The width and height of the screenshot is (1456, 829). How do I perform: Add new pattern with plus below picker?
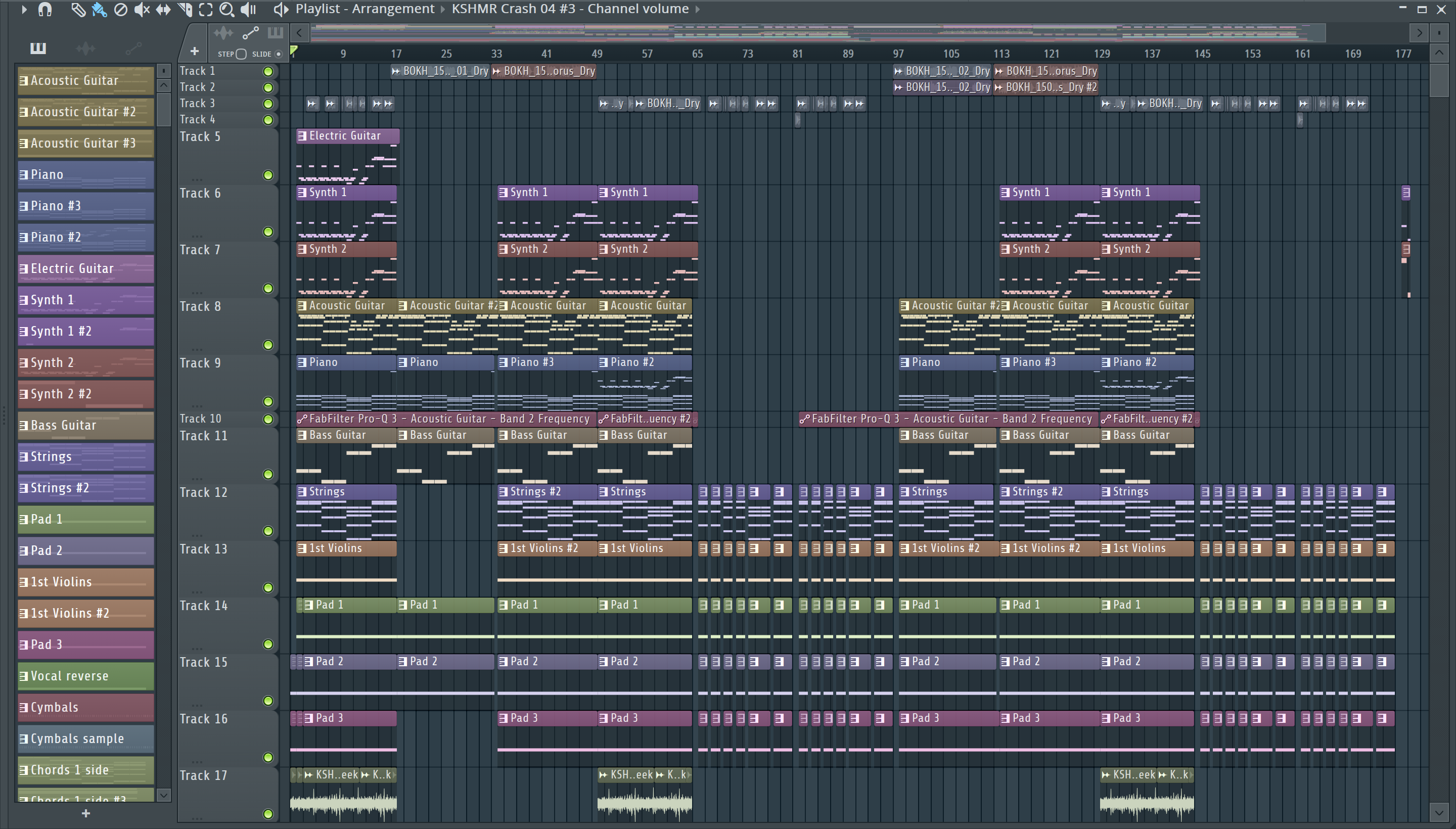[x=86, y=814]
